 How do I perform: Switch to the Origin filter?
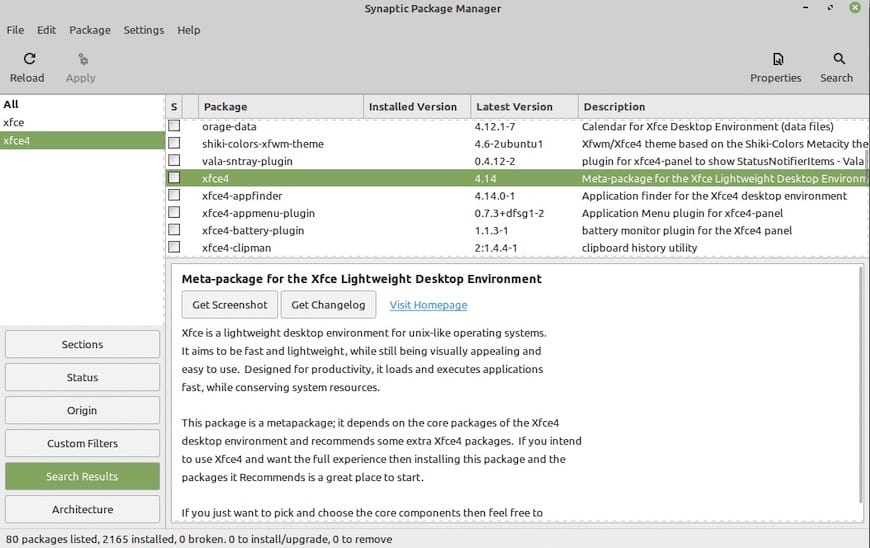coord(82,410)
